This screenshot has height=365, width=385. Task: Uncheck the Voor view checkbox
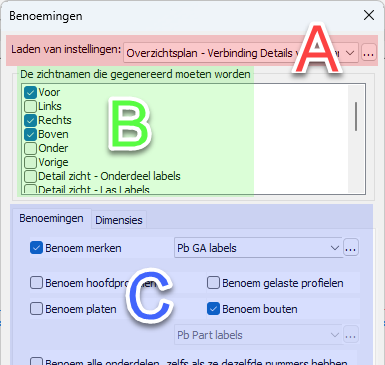30,92
